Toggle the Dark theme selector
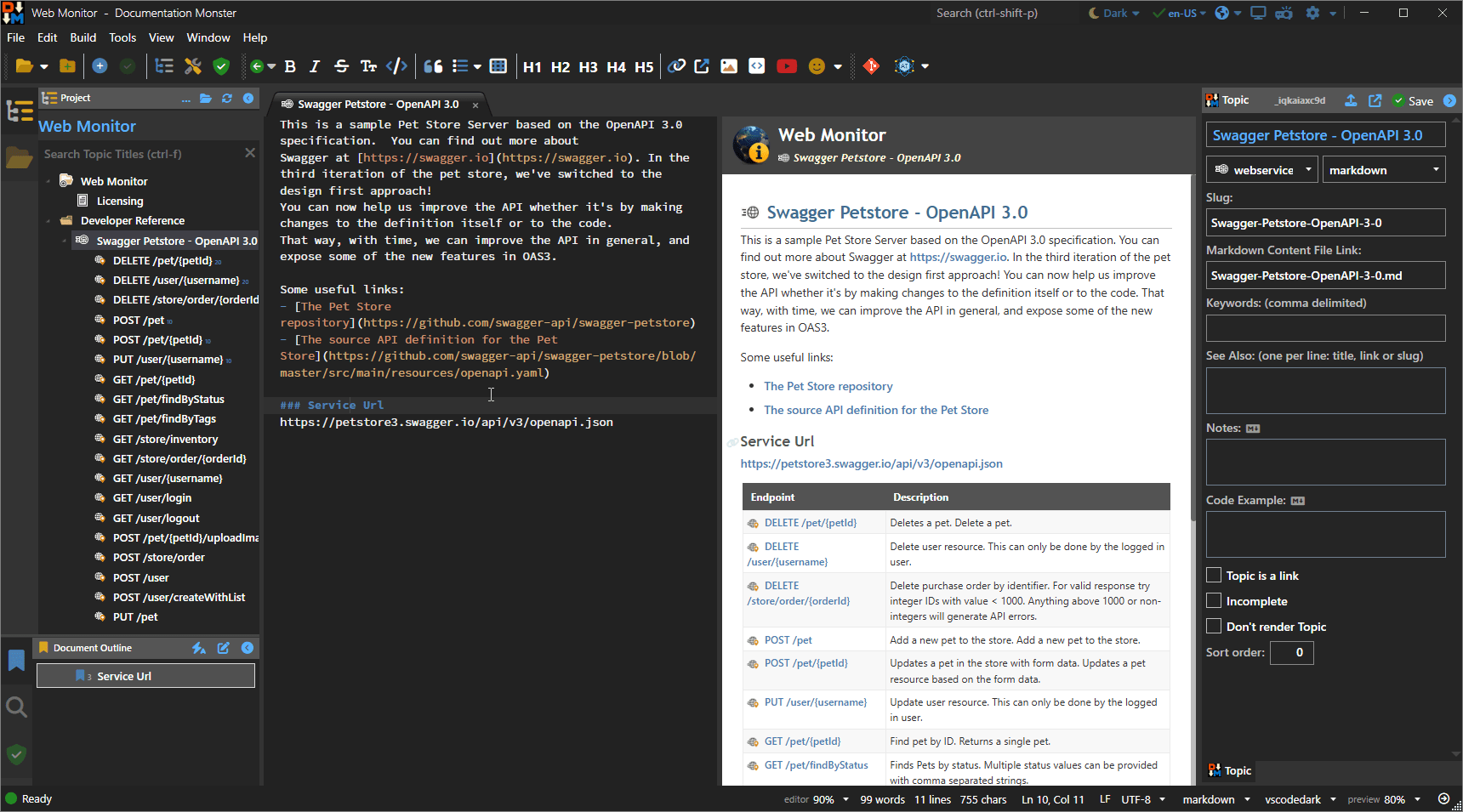Viewport: 1463px width, 812px height. pyautogui.click(x=1113, y=13)
